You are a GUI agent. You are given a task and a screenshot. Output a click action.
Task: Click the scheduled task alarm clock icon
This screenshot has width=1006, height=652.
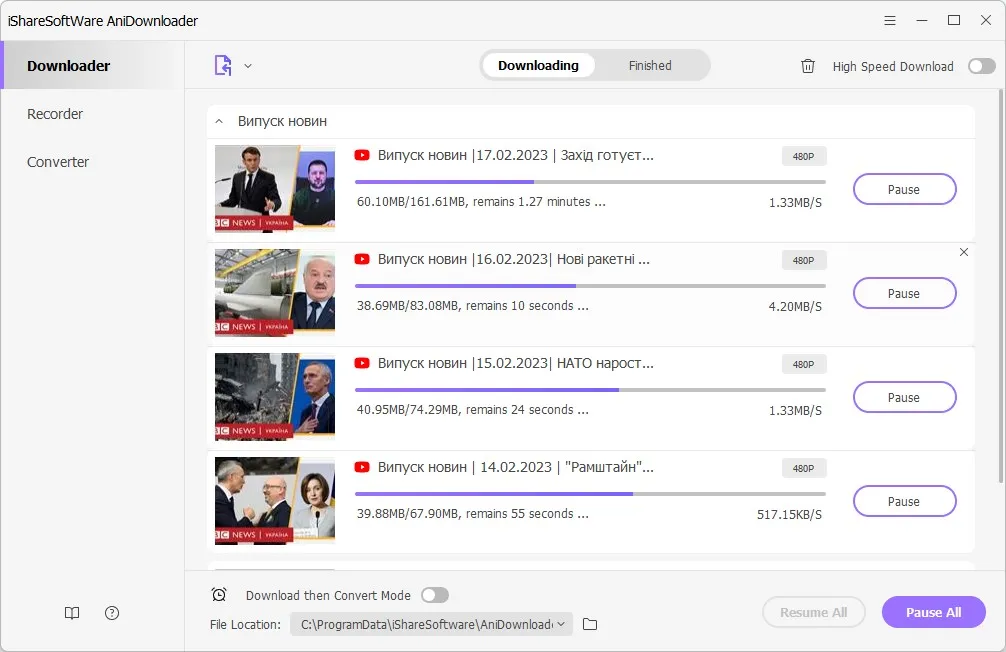(219, 595)
